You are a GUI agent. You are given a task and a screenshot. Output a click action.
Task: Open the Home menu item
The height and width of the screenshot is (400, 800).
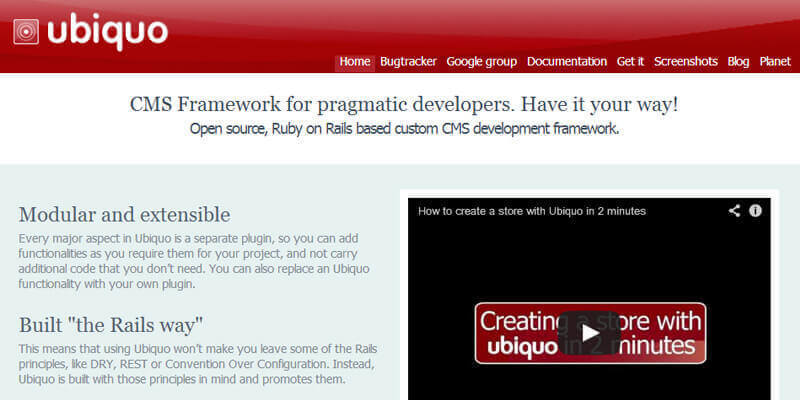[x=355, y=62]
